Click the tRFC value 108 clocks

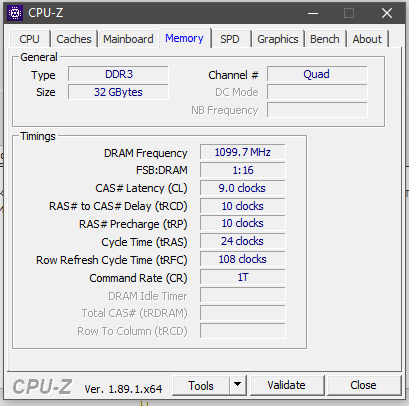point(243,259)
